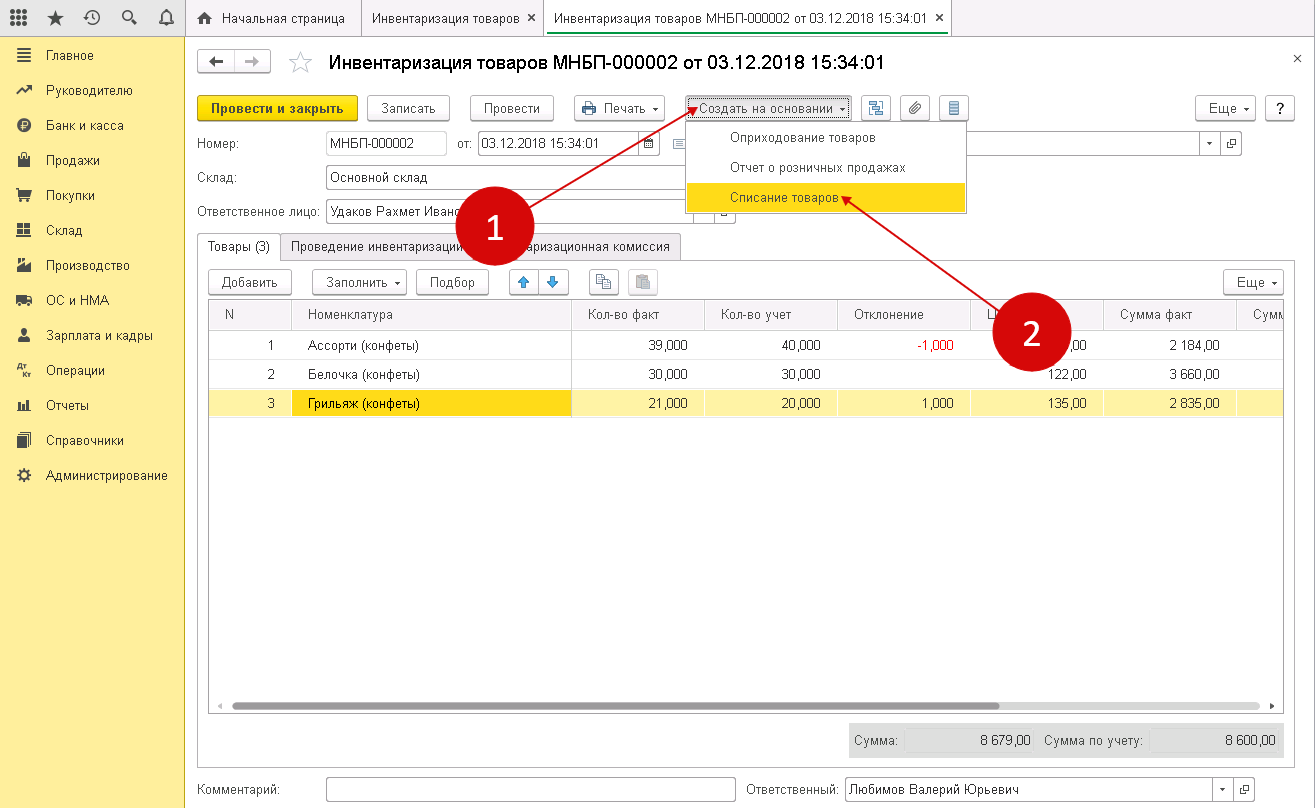Click the horizontal table scrollbar
Screen dimensions: 1315x808
point(615,706)
